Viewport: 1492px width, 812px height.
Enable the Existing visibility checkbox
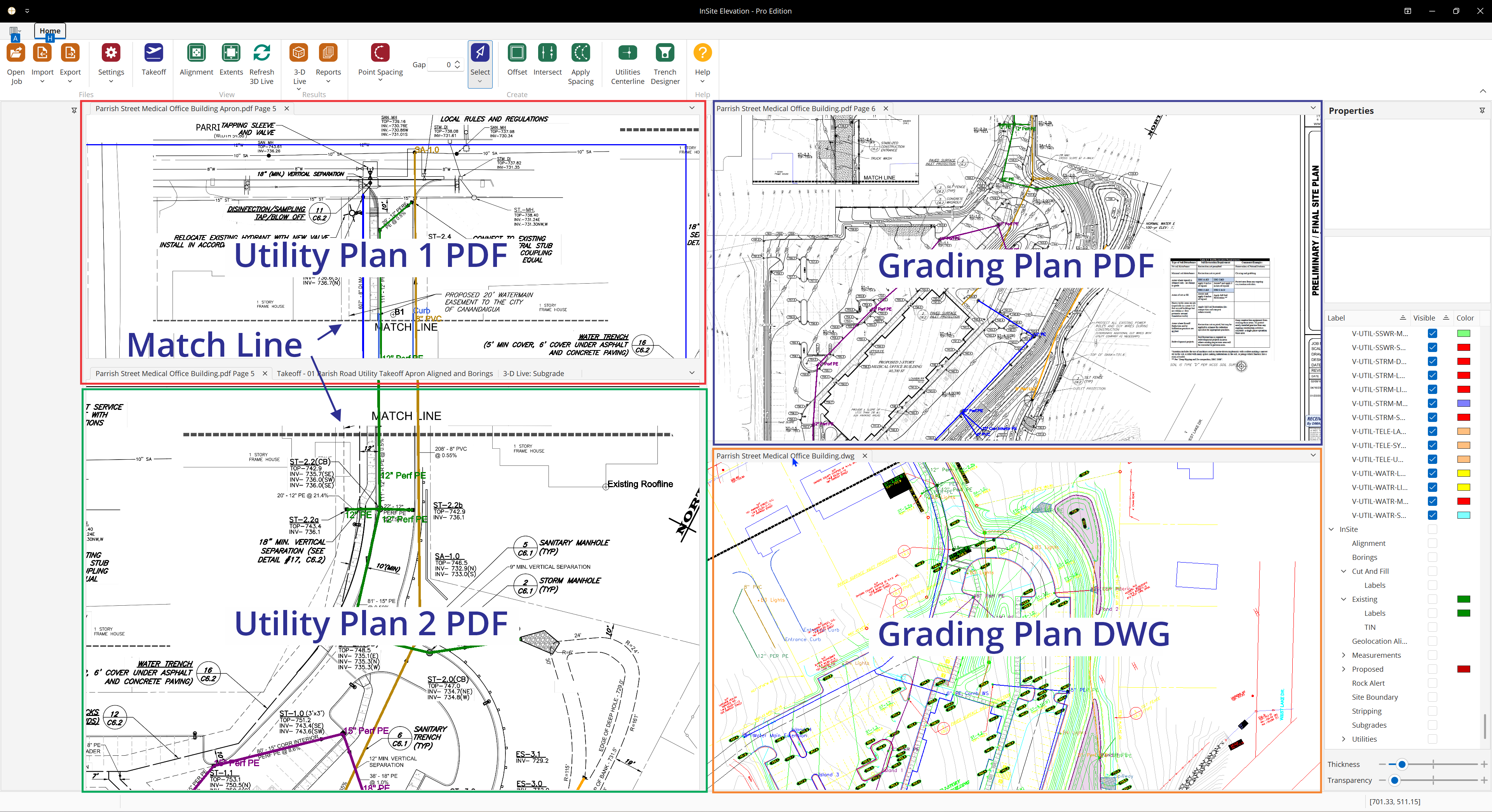[1432, 599]
